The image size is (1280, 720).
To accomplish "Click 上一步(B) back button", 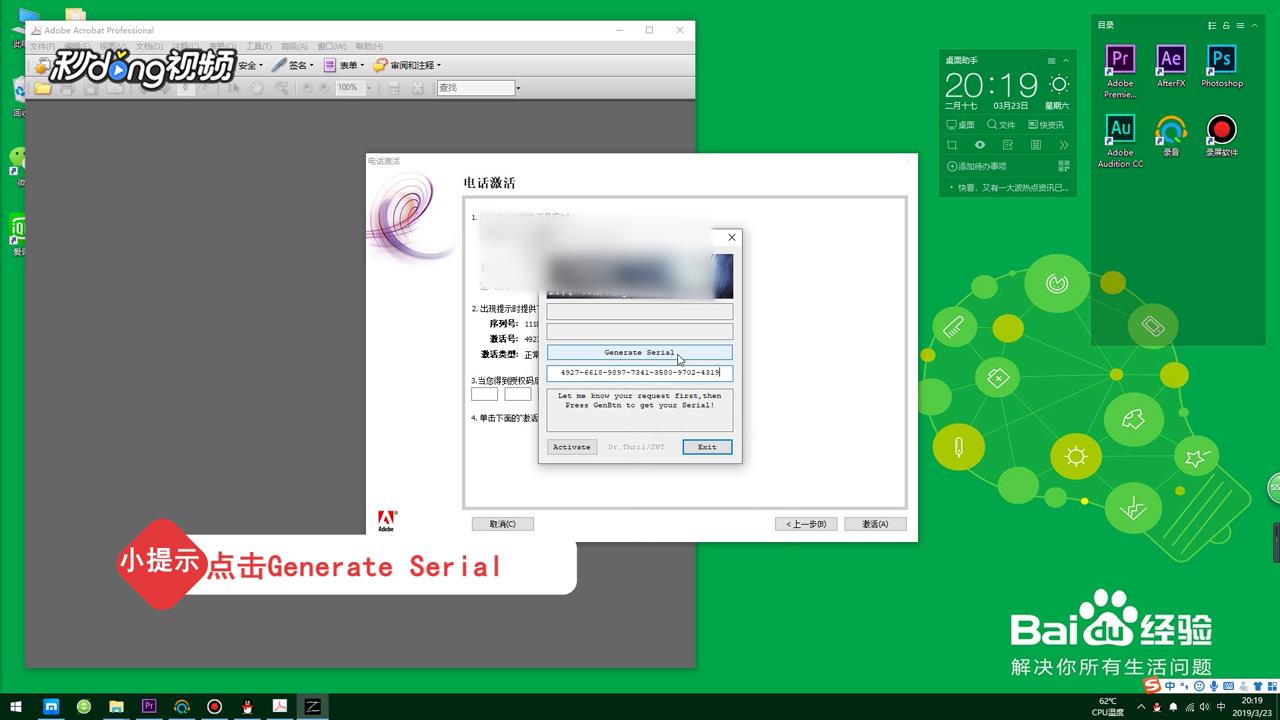I will tap(806, 524).
